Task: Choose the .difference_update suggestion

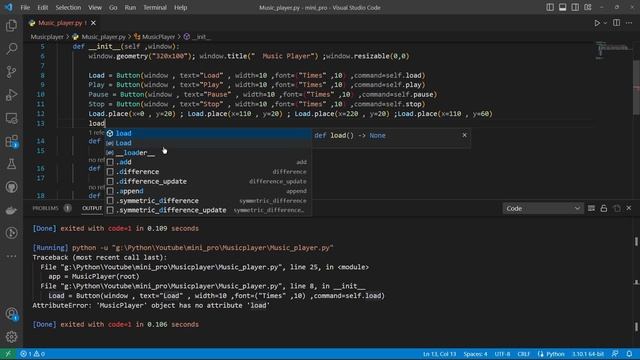Action: point(208,182)
